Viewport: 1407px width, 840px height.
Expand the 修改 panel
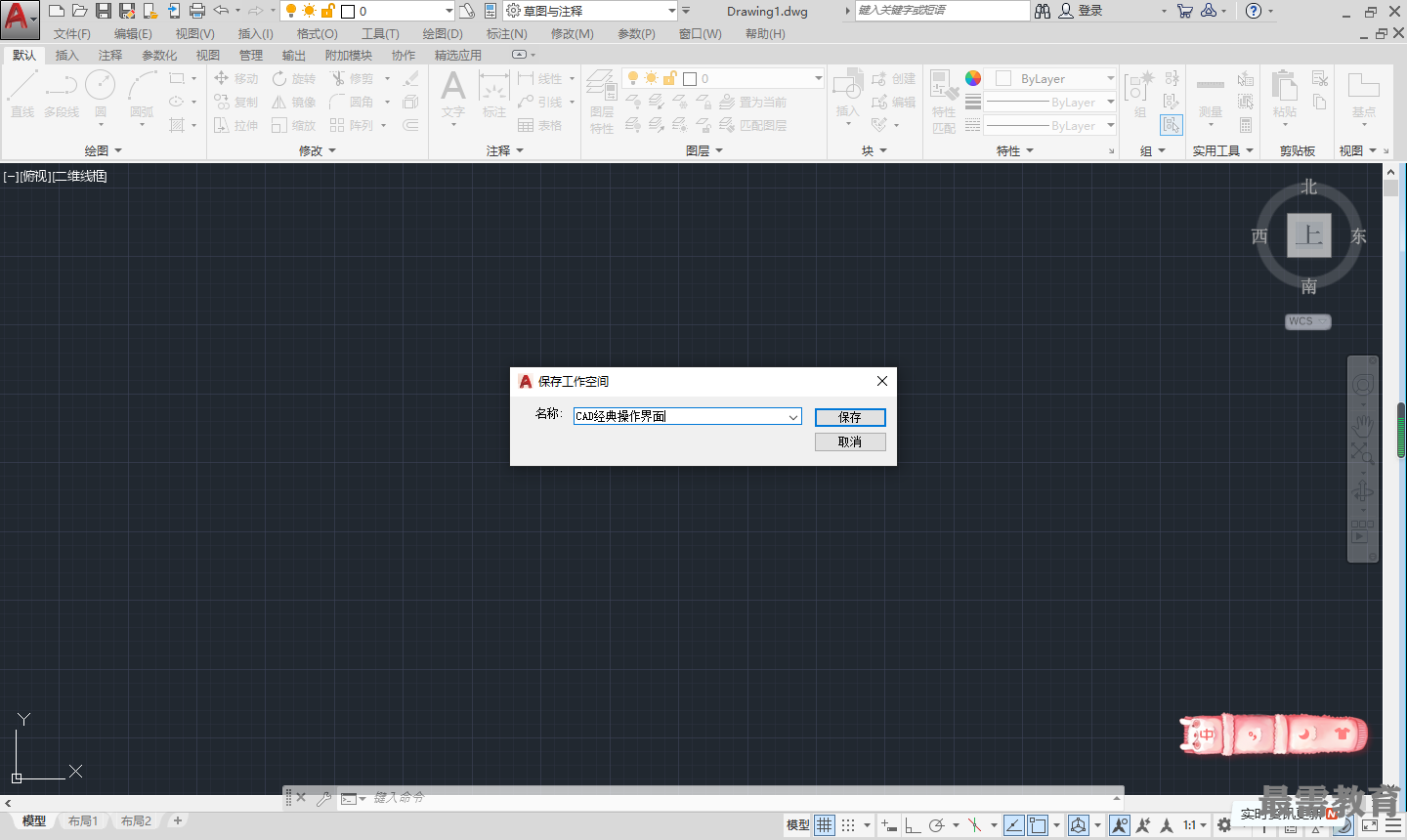318,150
